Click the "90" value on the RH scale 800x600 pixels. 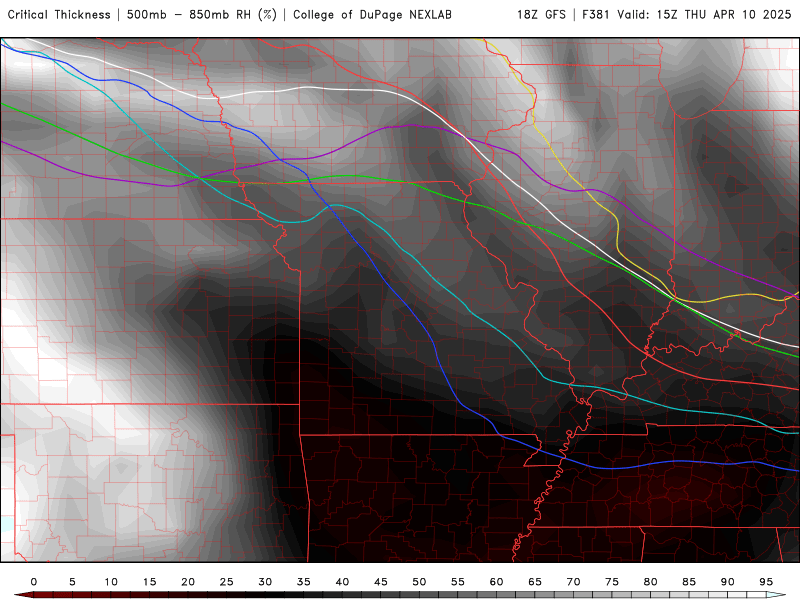(x=728, y=582)
